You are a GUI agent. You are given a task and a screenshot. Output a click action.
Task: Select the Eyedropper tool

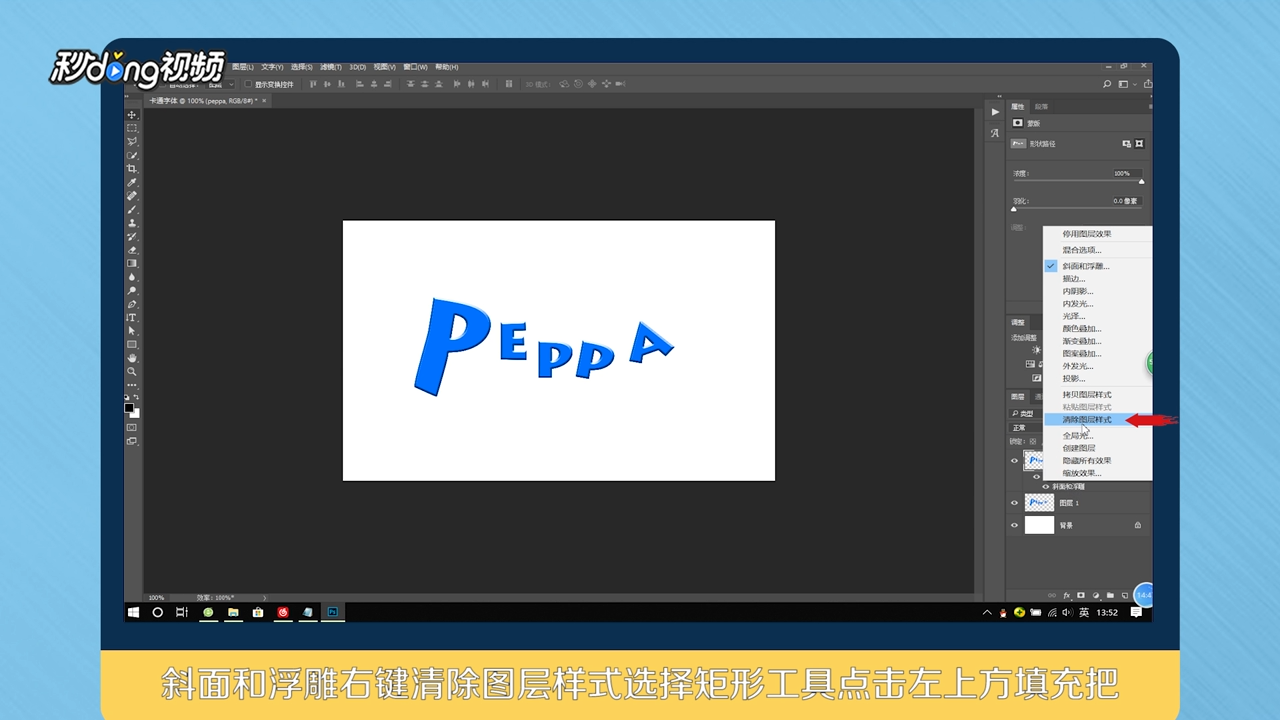point(132,182)
